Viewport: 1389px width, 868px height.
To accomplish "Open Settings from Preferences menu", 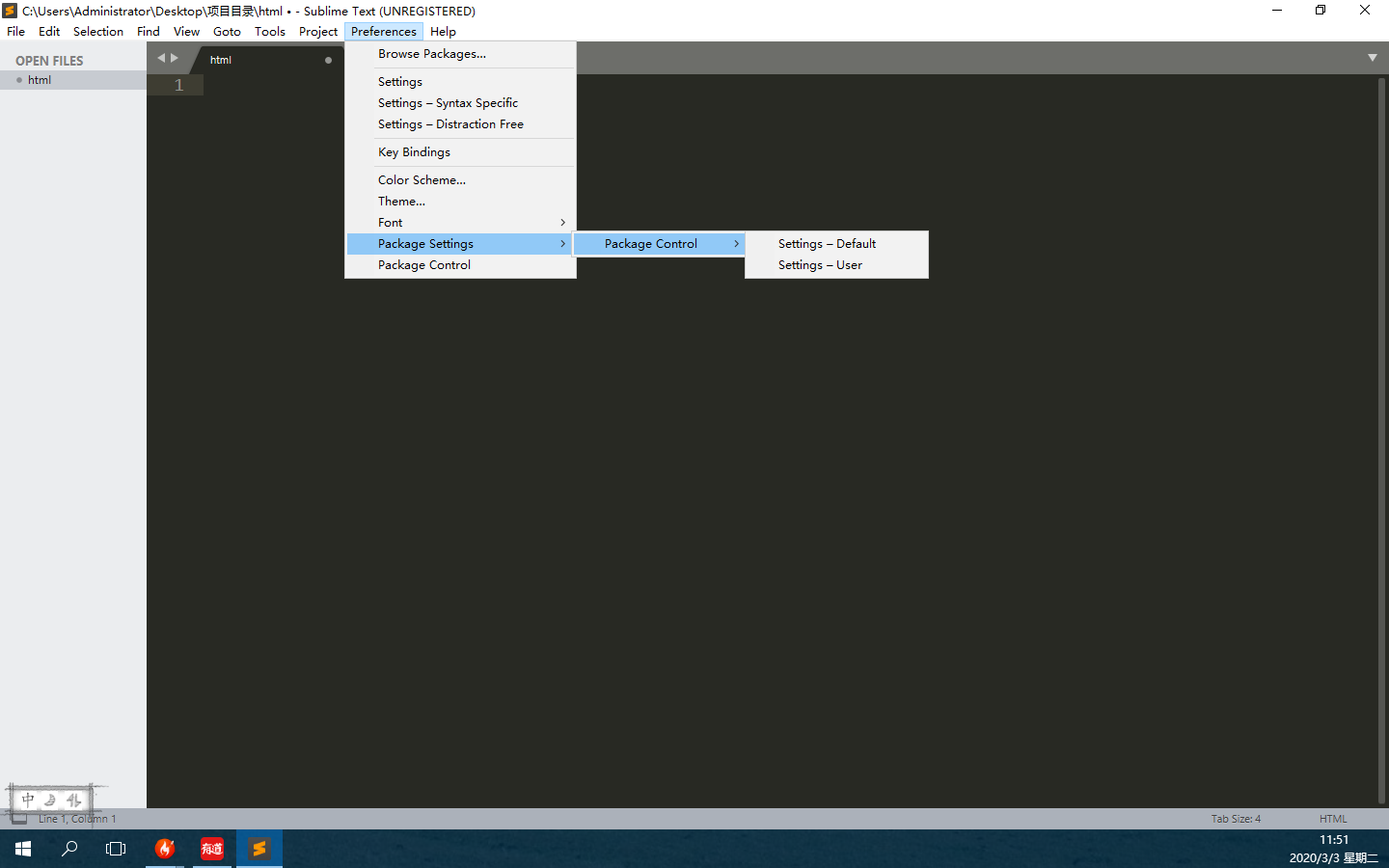I will click(x=460, y=82).
